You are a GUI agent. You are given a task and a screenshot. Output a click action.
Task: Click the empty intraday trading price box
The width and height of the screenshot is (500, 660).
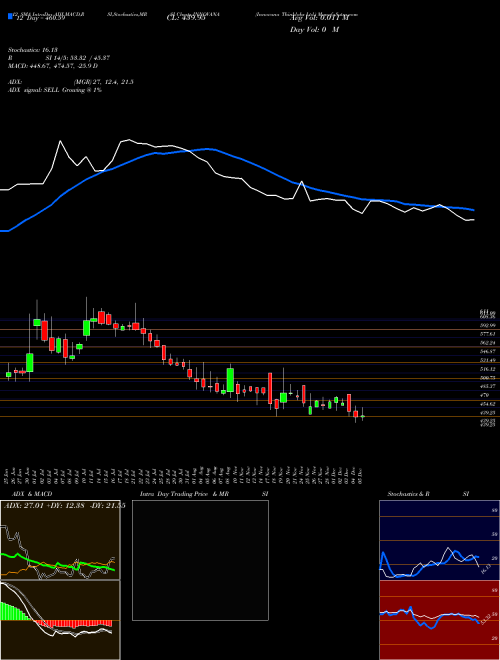click(x=200, y=560)
